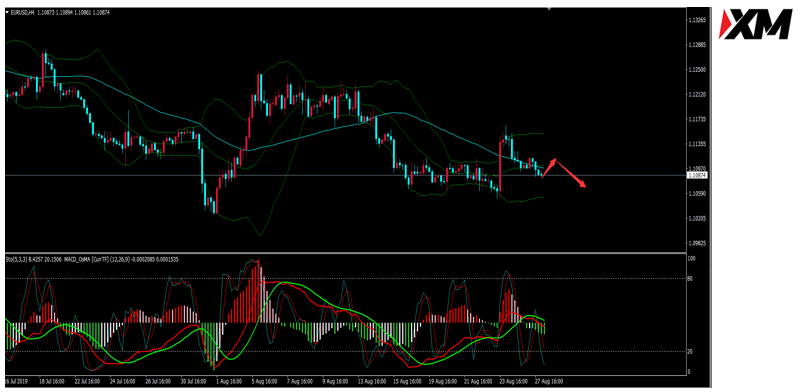Click the EURUSD,H4 chart title text
This screenshot has width=803, height=392.
point(22,12)
